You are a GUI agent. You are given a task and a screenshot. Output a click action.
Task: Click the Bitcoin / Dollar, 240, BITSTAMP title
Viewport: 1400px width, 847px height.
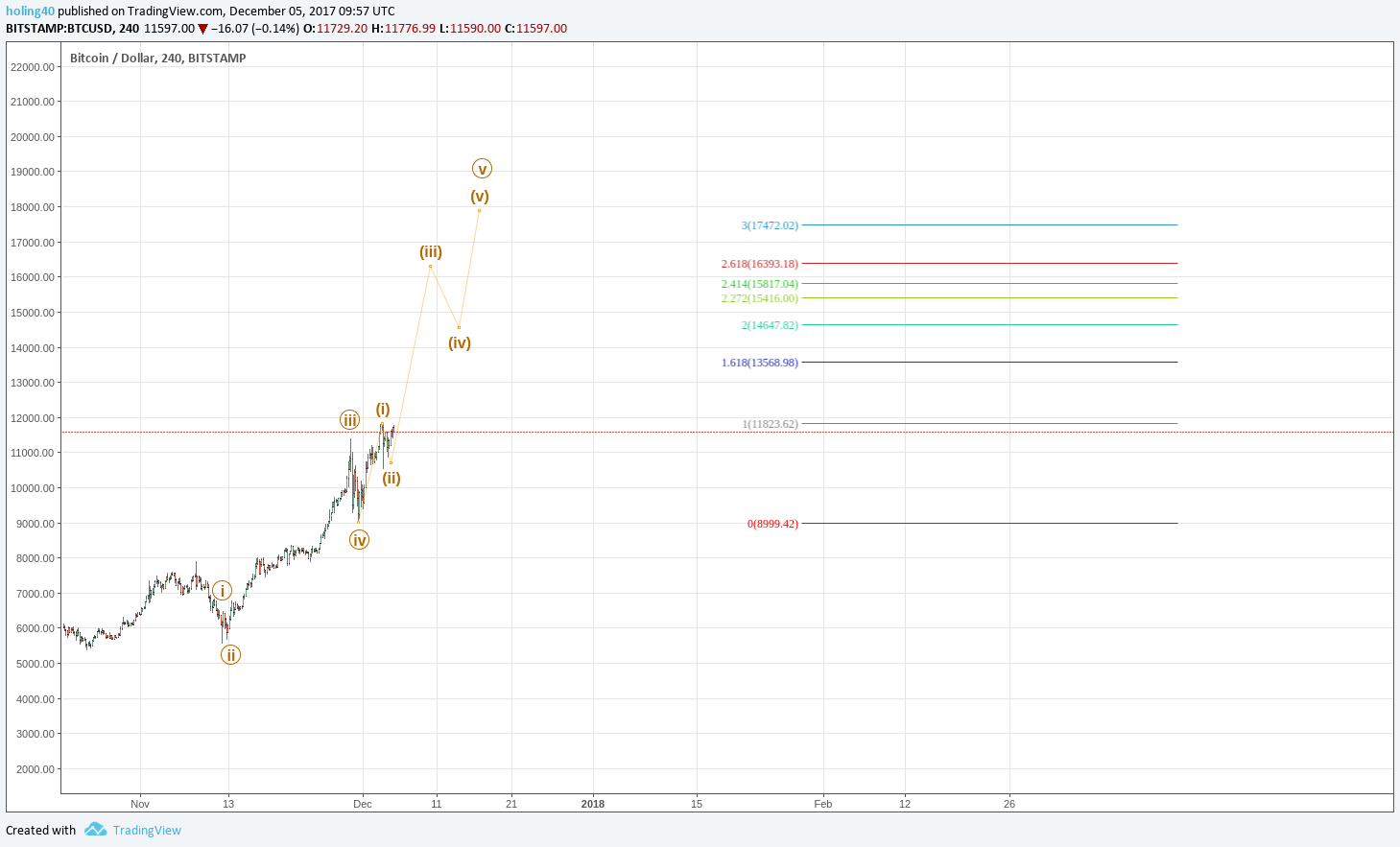(158, 59)
